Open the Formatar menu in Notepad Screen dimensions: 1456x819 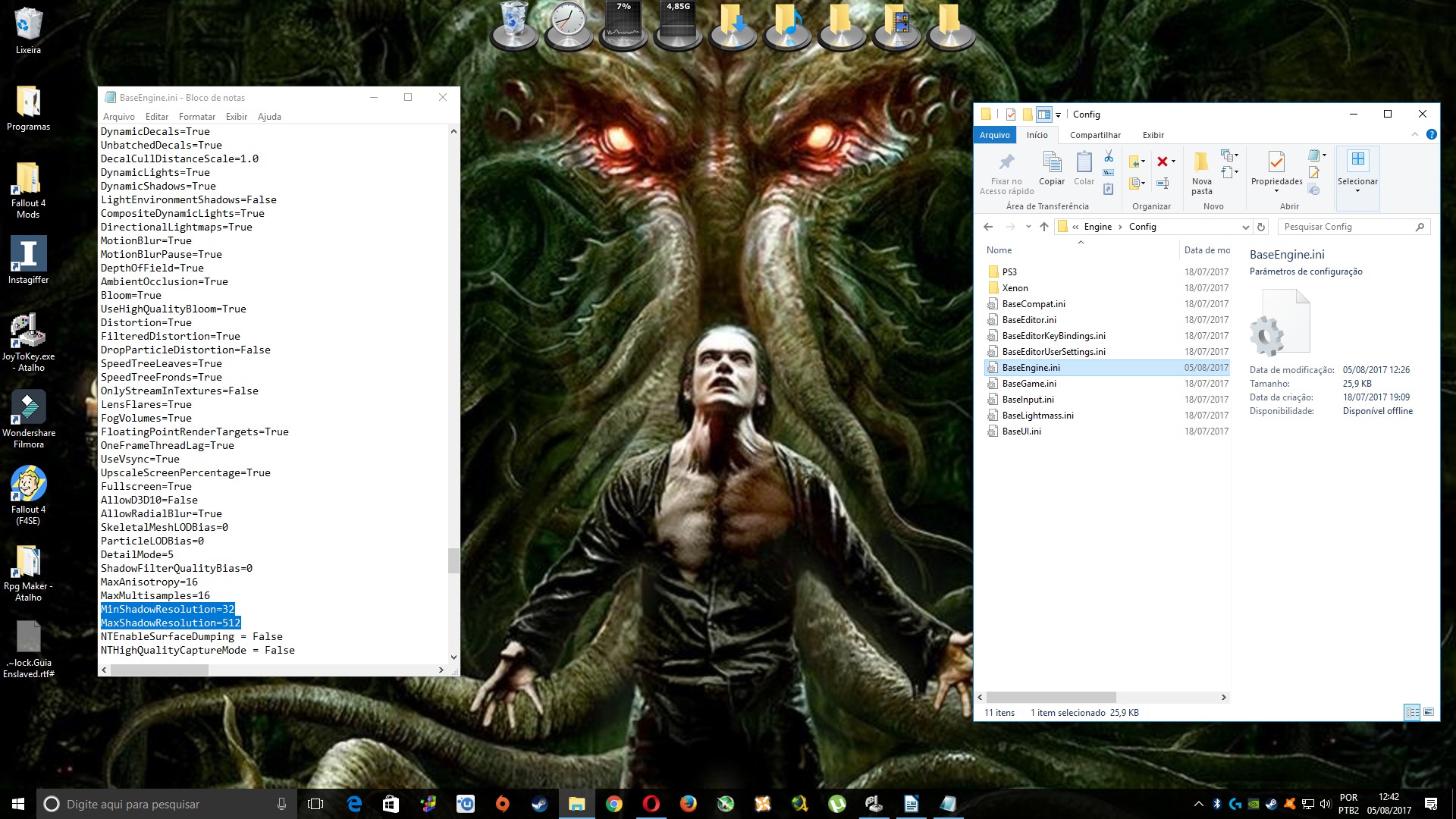(196, 117)
